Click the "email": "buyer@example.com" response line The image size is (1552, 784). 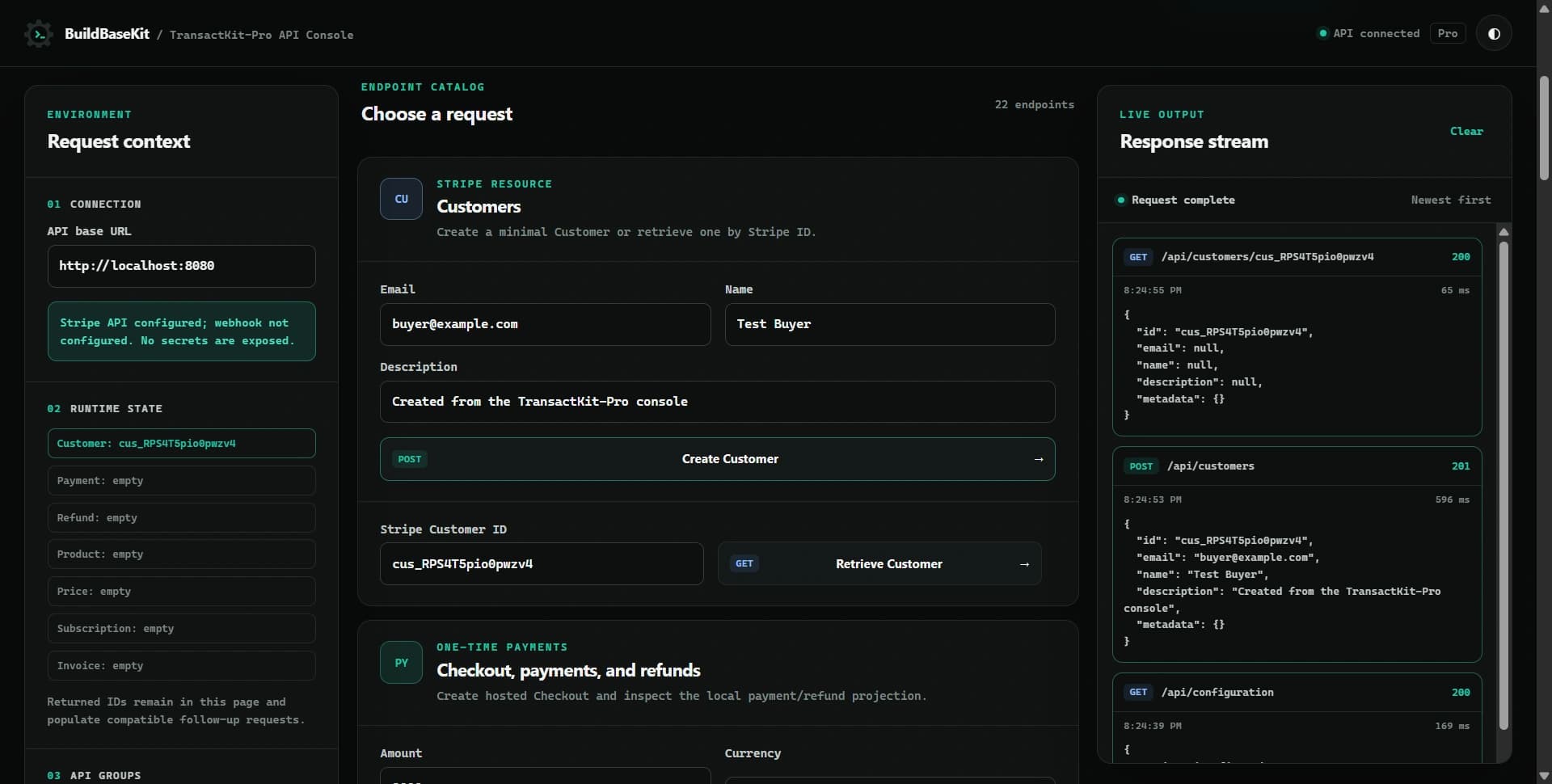pos(1228,558)
